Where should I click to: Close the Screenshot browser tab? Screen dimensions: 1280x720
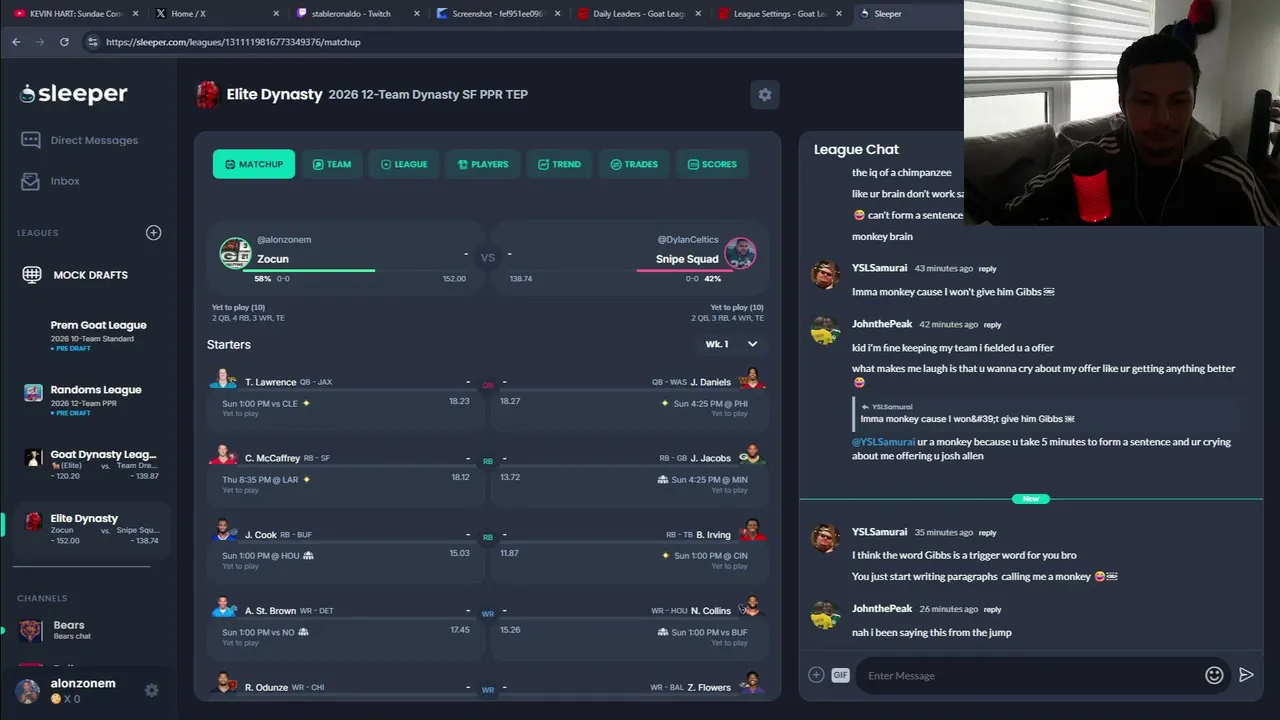pos(557,14)
